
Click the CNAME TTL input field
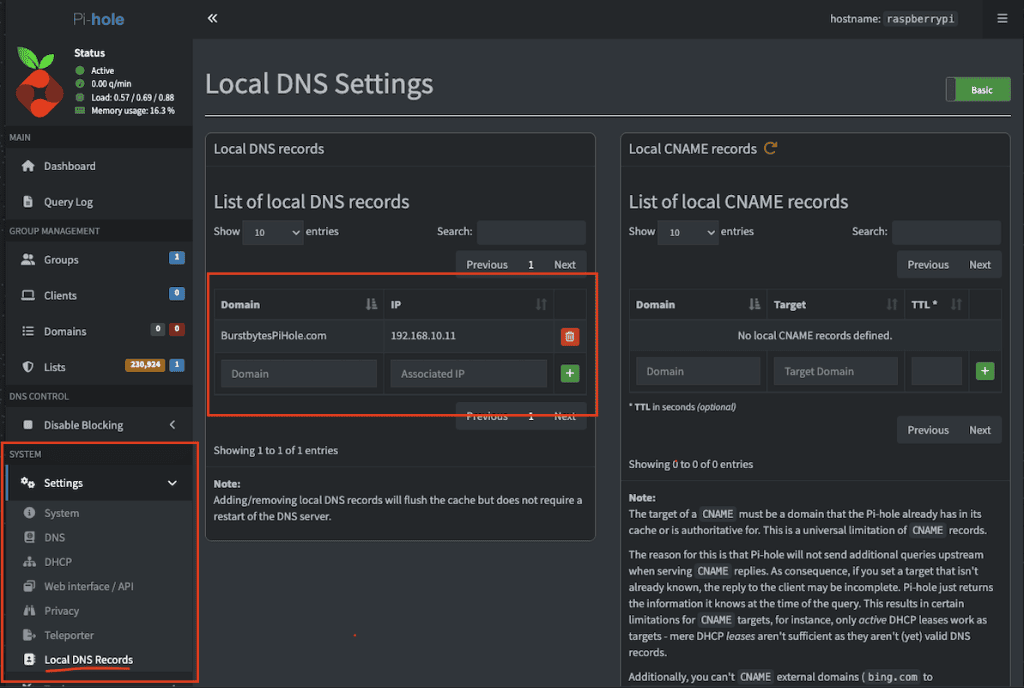936,371
